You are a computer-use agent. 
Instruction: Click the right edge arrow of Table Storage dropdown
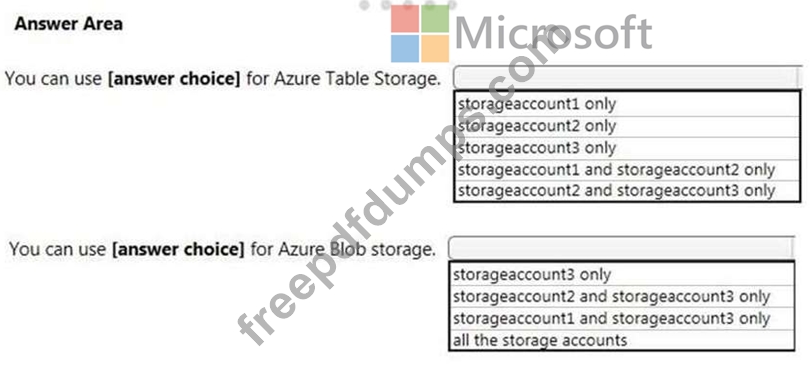(x=799, y=78)
